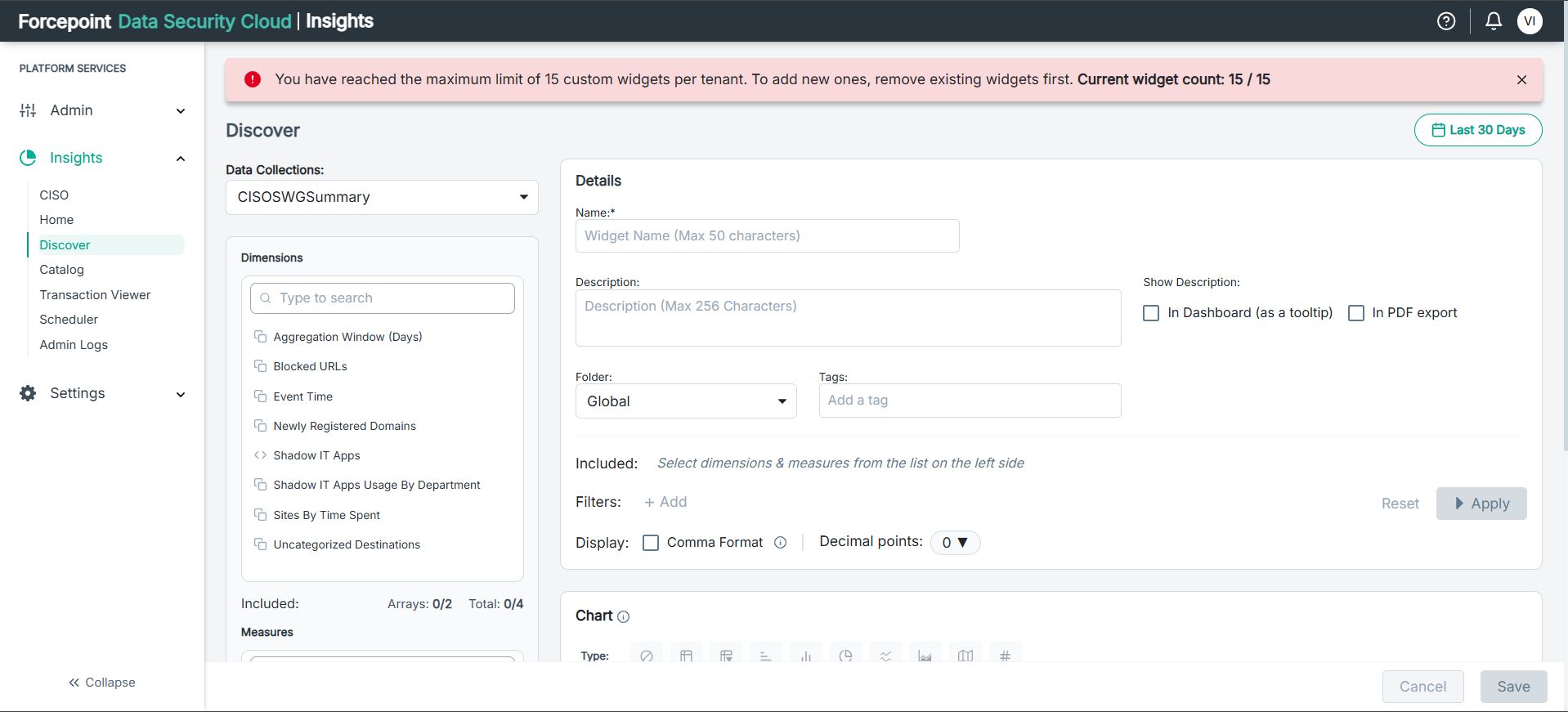1568x712 pixels.
Task: Click the Widget Name input field
Action: pos(767,236)
